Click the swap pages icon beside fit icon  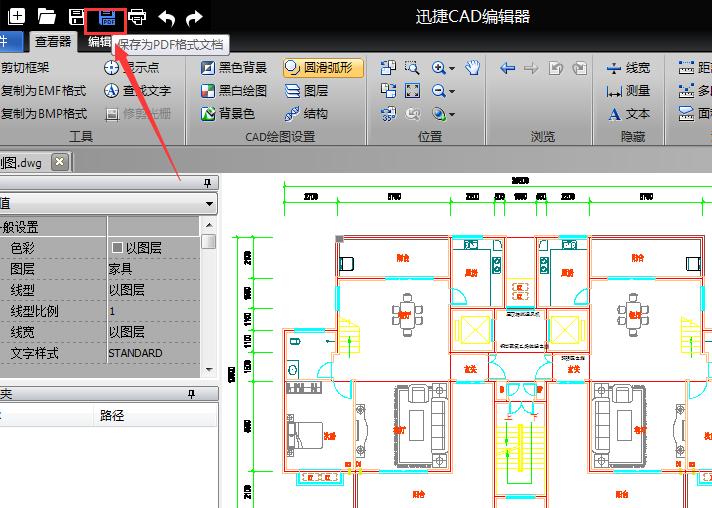(x=388, y=90)
